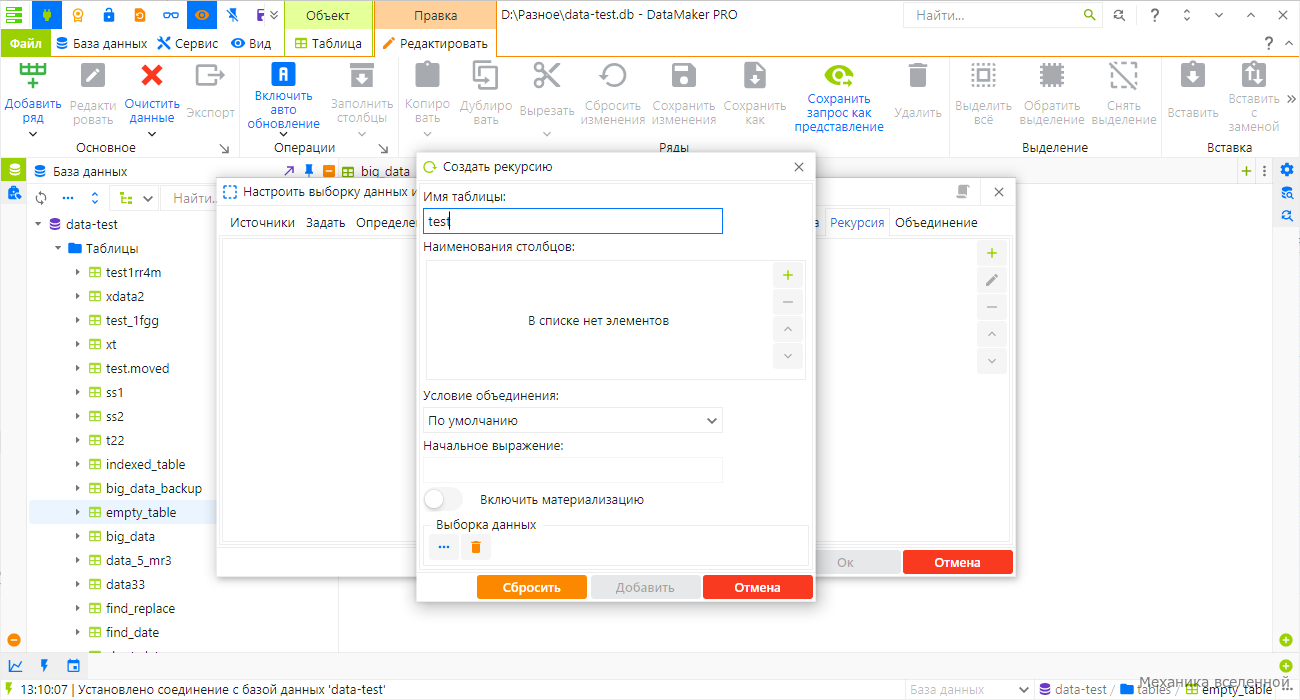This screenshot has height=700, width=1300.
Task: Click the Снять выделение ribbon icon
Action: point(1123,75)
